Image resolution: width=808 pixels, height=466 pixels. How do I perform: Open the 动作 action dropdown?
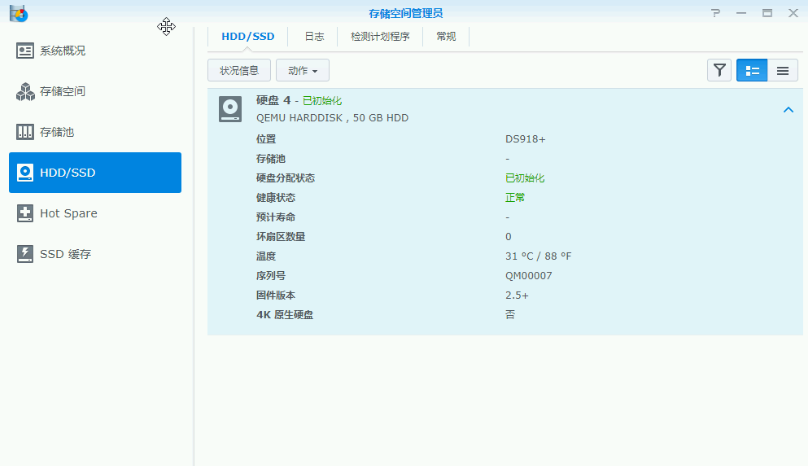[302, 70]
